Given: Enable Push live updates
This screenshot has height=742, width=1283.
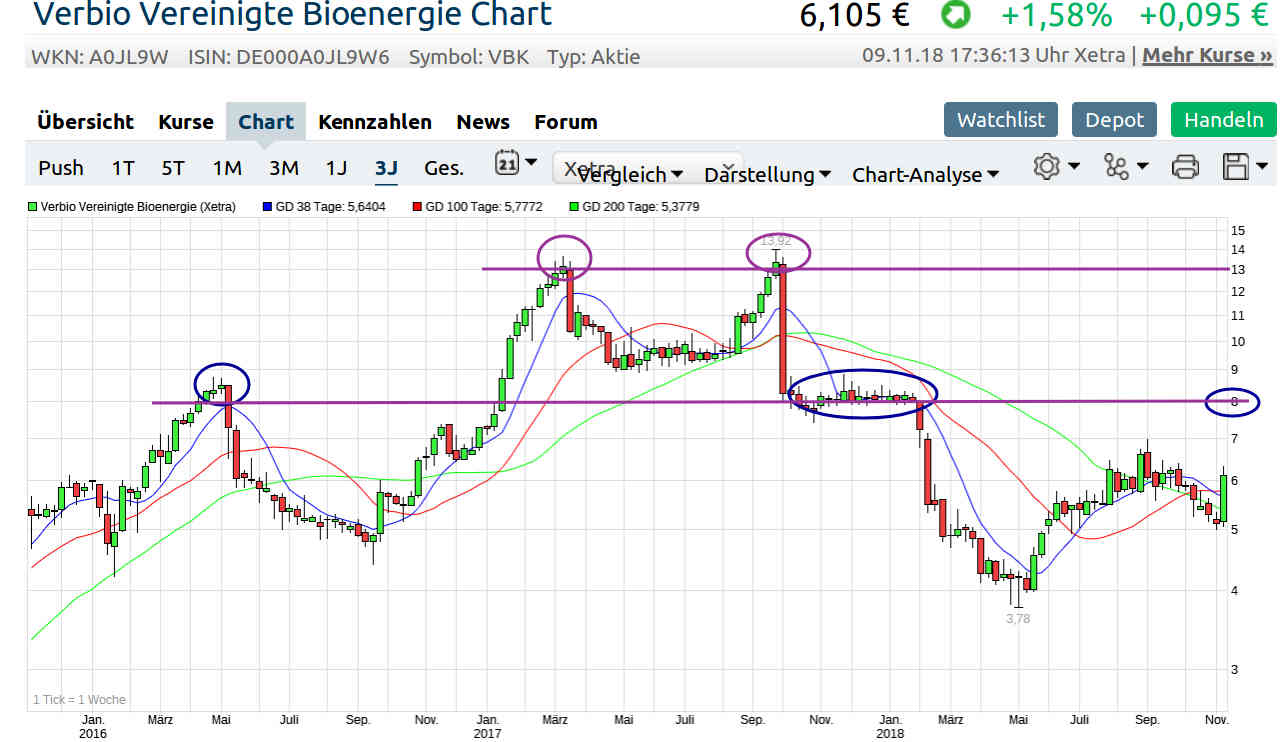Looking at the screenshot, I should coord(61,167).
